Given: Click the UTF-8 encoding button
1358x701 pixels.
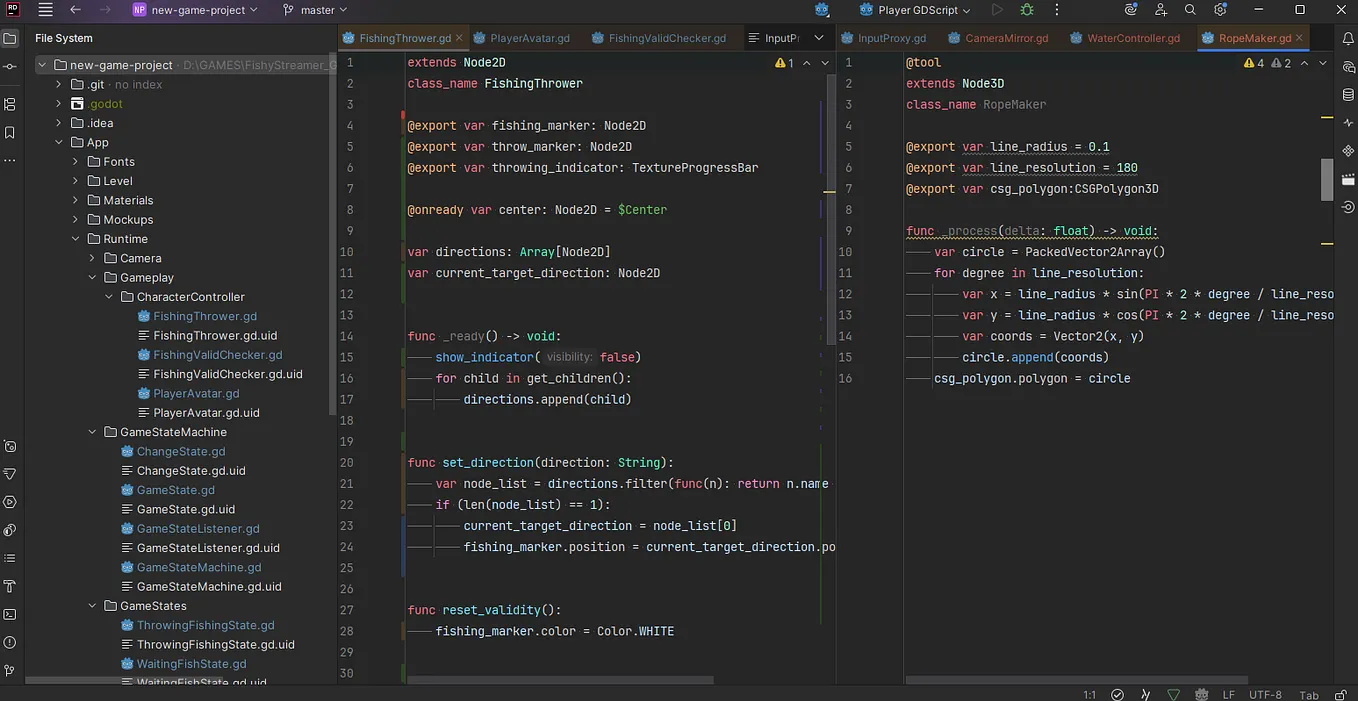Looking at the screenshot, I should click(1265, 693).
